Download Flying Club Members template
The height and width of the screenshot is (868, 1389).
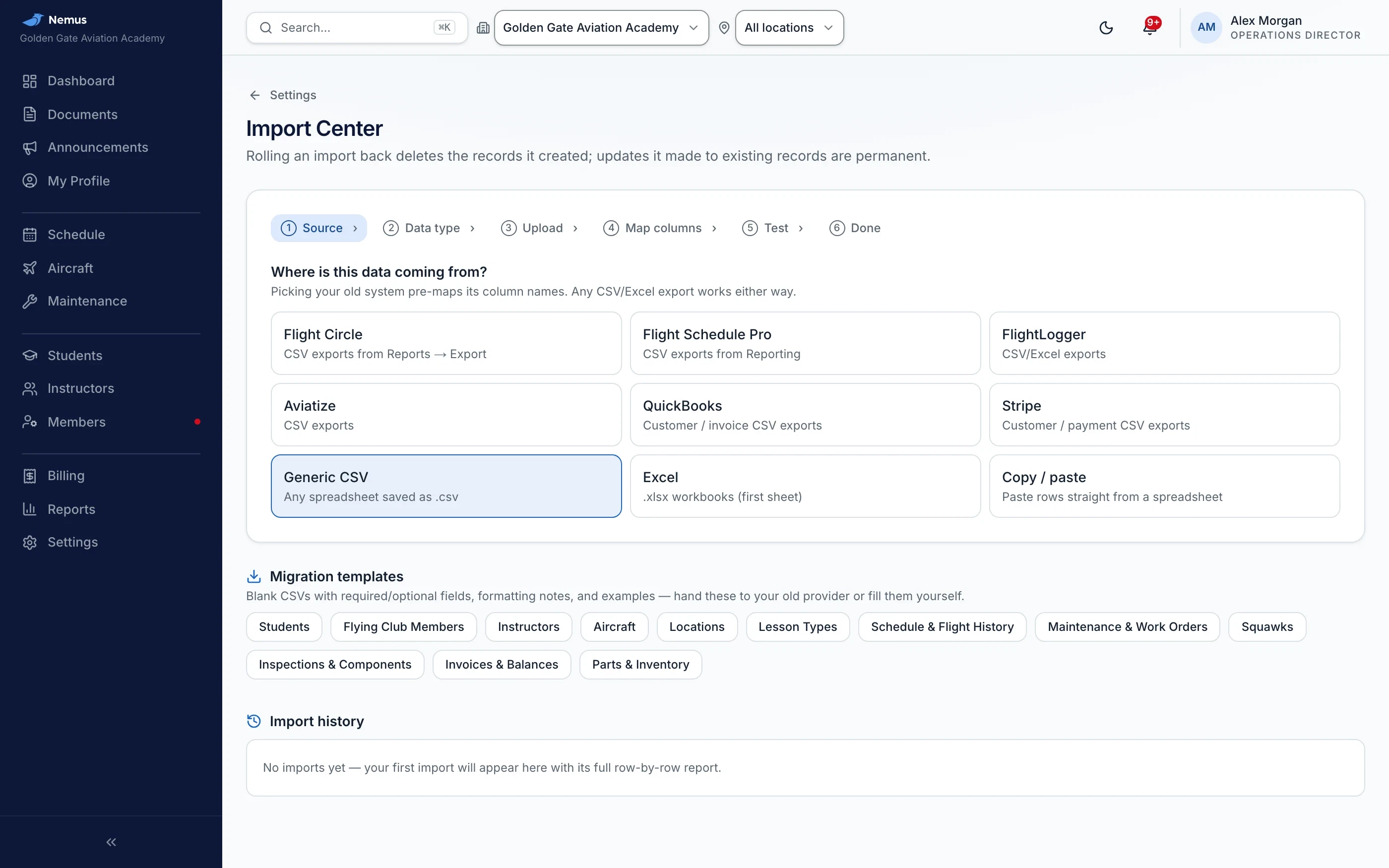(403, 627)
